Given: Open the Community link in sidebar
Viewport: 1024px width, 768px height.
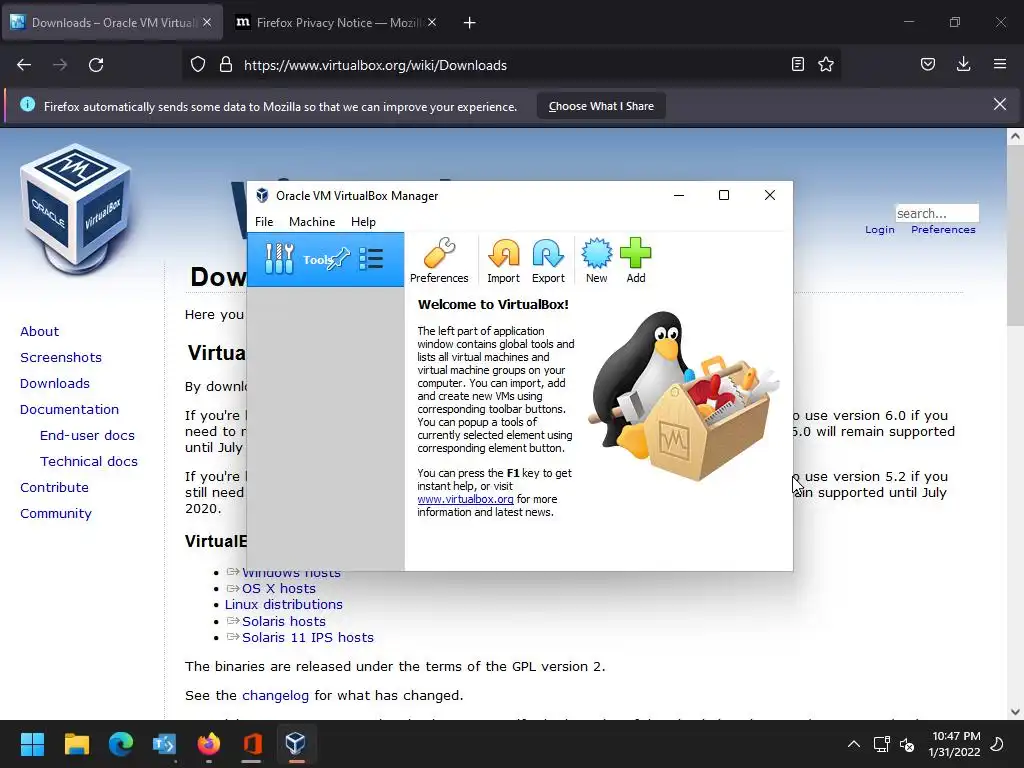Looking at the screenshot, I should coord(56,514).
